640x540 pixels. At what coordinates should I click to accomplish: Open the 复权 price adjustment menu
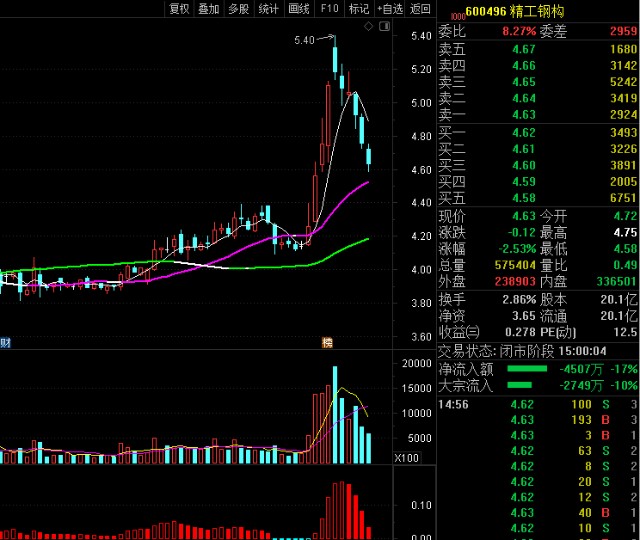pyautogui.click(x=179, y=9)
